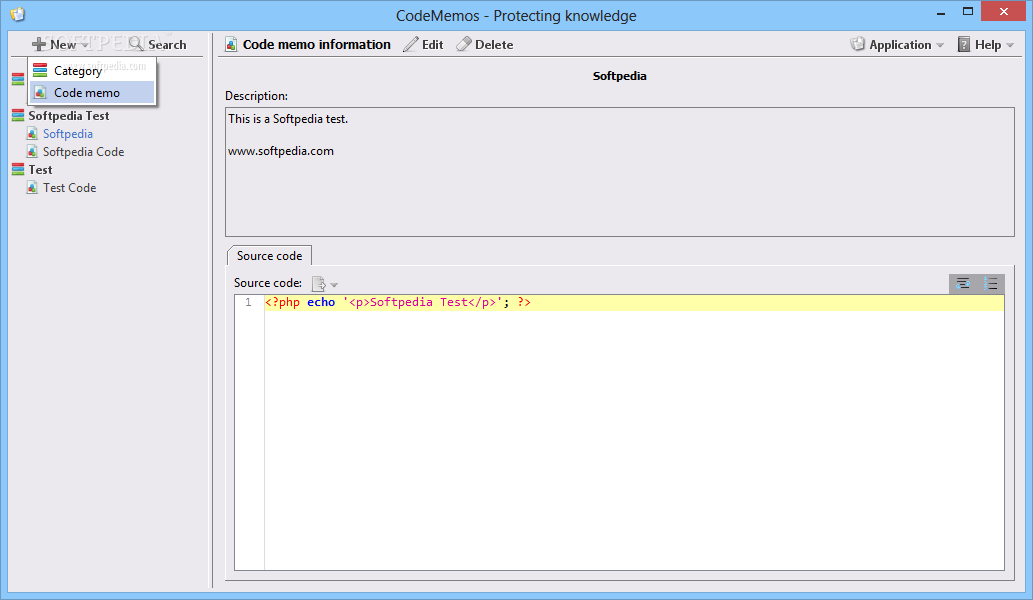Maximize the CodeMemos window
This screenshot has width=1033, height=600.
968,12
